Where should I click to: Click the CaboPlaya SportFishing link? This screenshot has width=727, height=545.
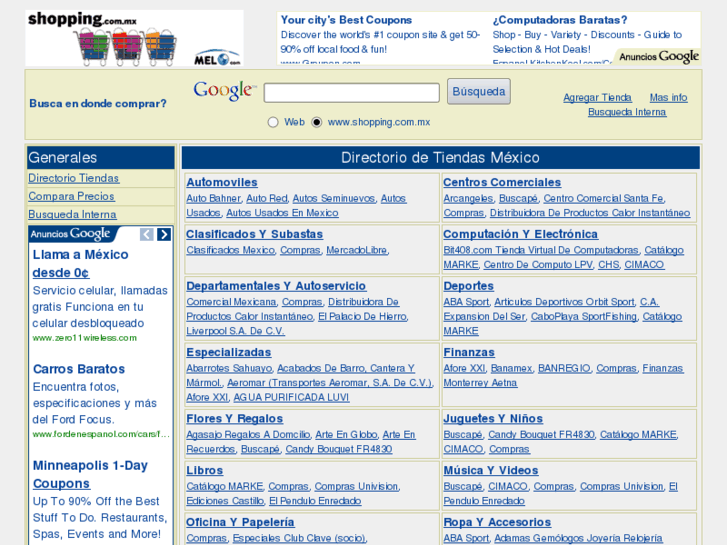584,316
